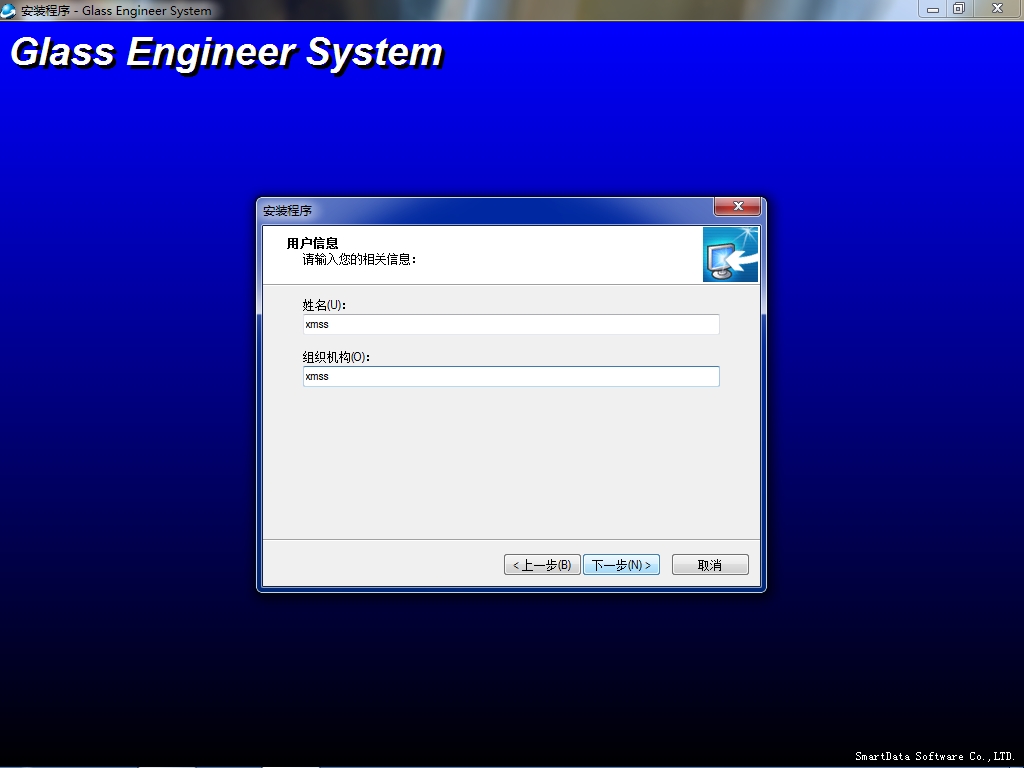Screen dimensions: 1024x768
Task: Minimize the Glass Engineer System installer window
Action: tap(933, 9)
